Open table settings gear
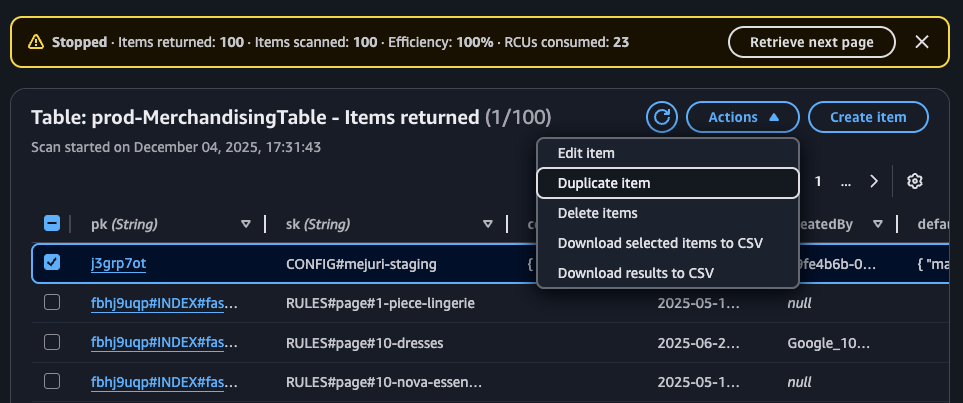The image size is (963, 403). point(914,181)
